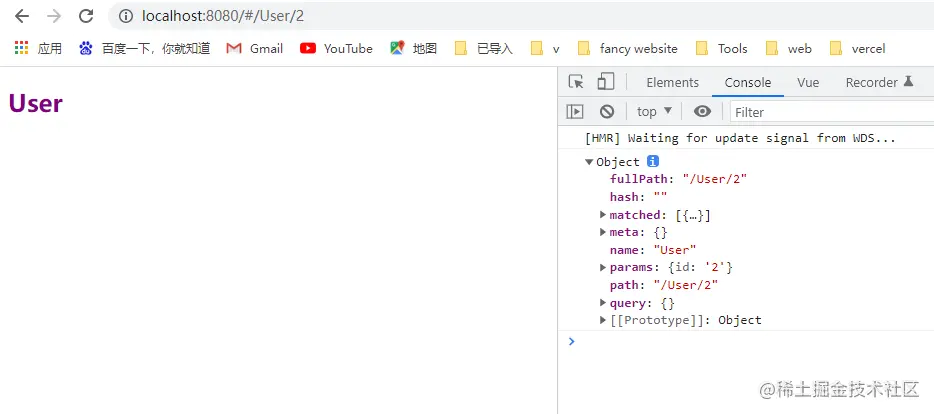Open the 百度一下，你就知道 bookmark
This screenshot has height=414, width=934.
[144, 48]
